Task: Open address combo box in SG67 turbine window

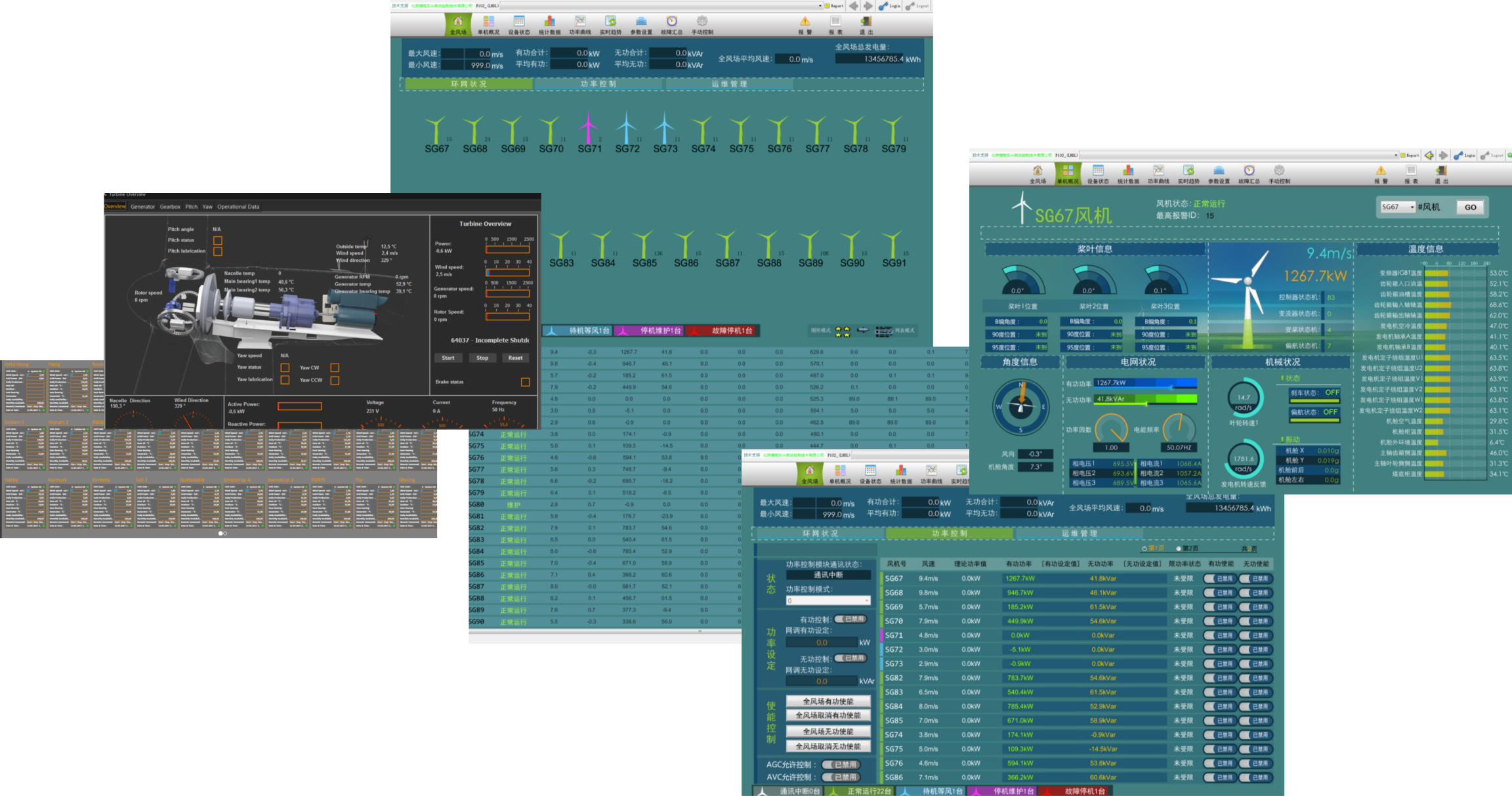Action: (1239, 156)
